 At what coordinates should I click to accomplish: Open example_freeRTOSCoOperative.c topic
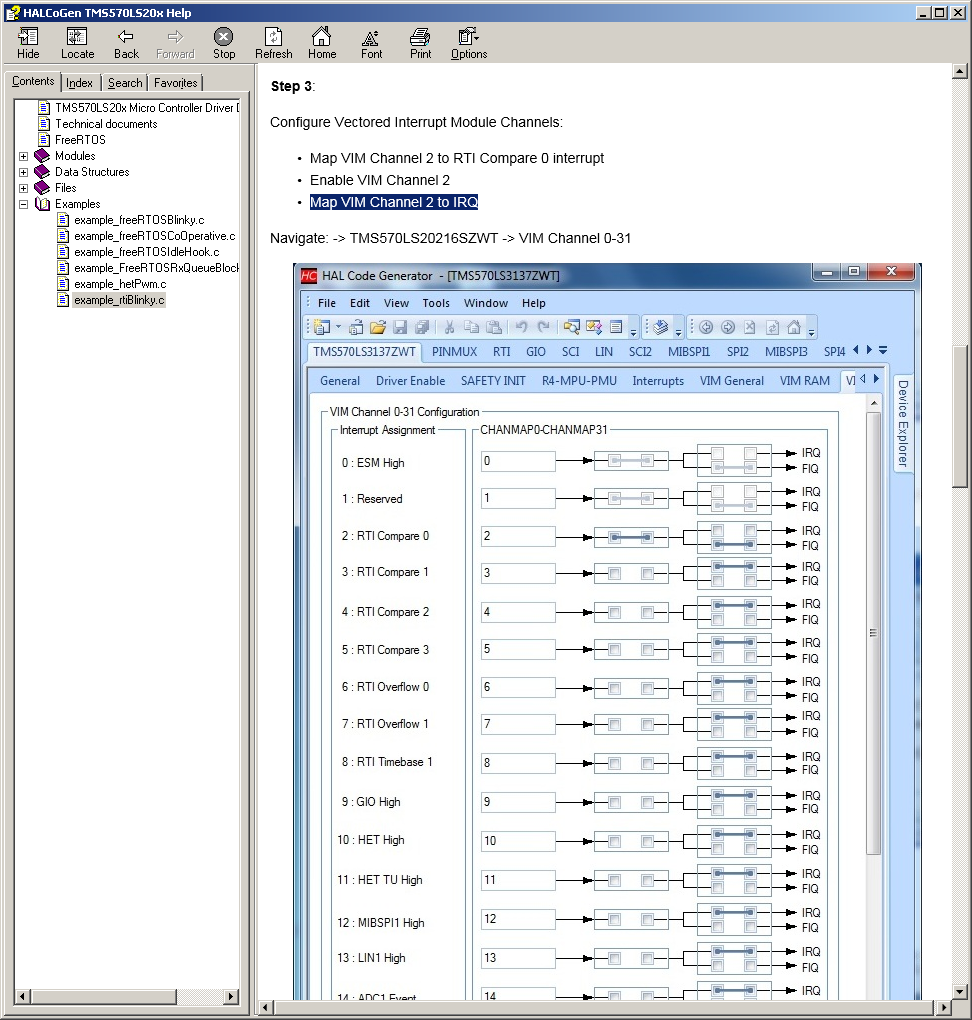point(155,236)
